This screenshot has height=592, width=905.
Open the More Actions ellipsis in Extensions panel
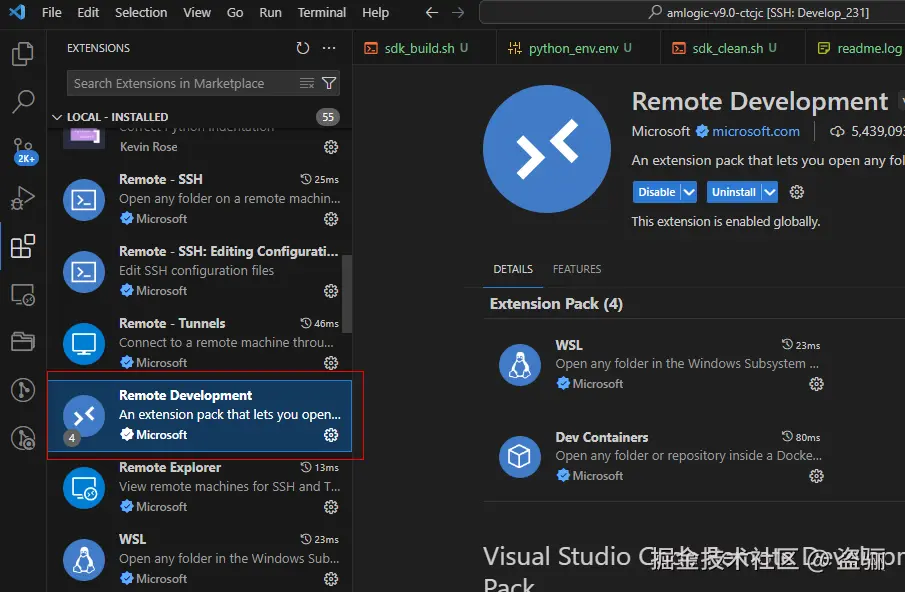pos(329,47)
